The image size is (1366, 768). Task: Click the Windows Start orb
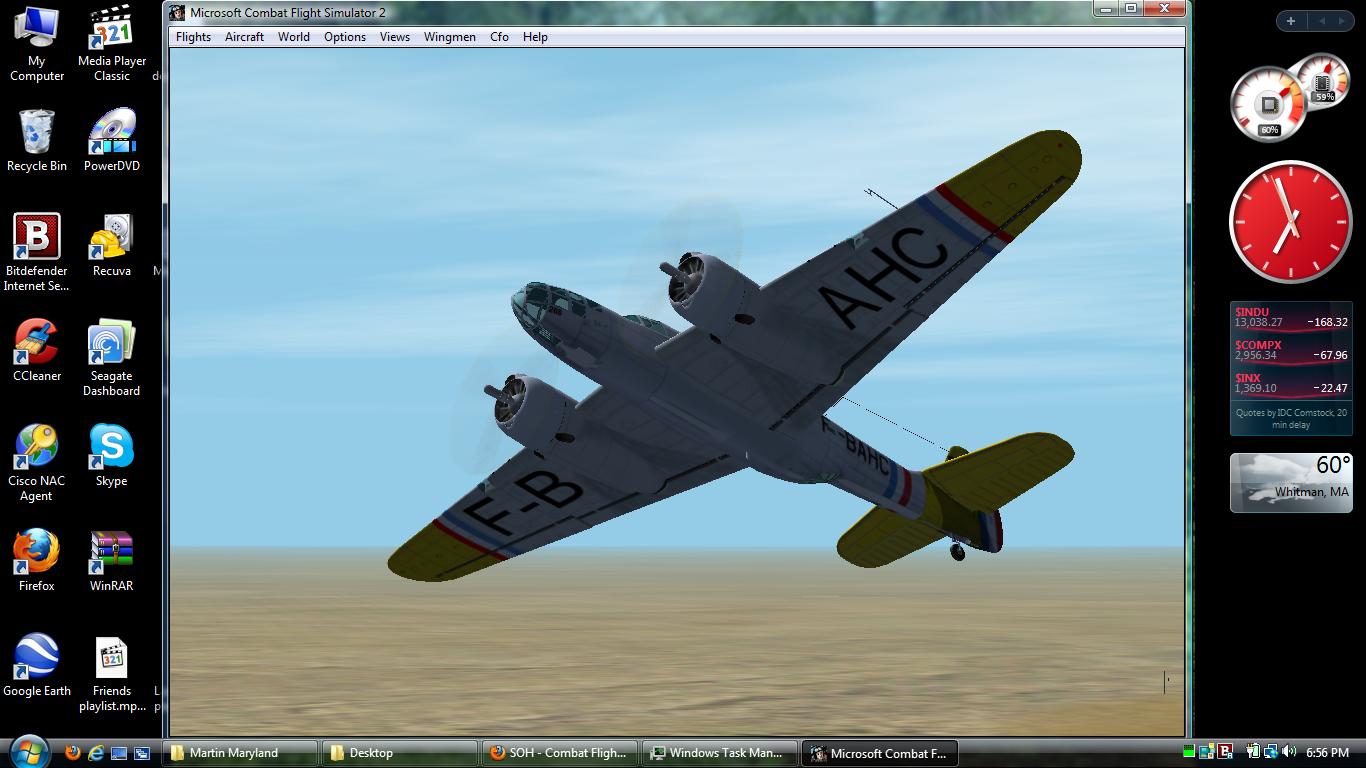[28, 751]
